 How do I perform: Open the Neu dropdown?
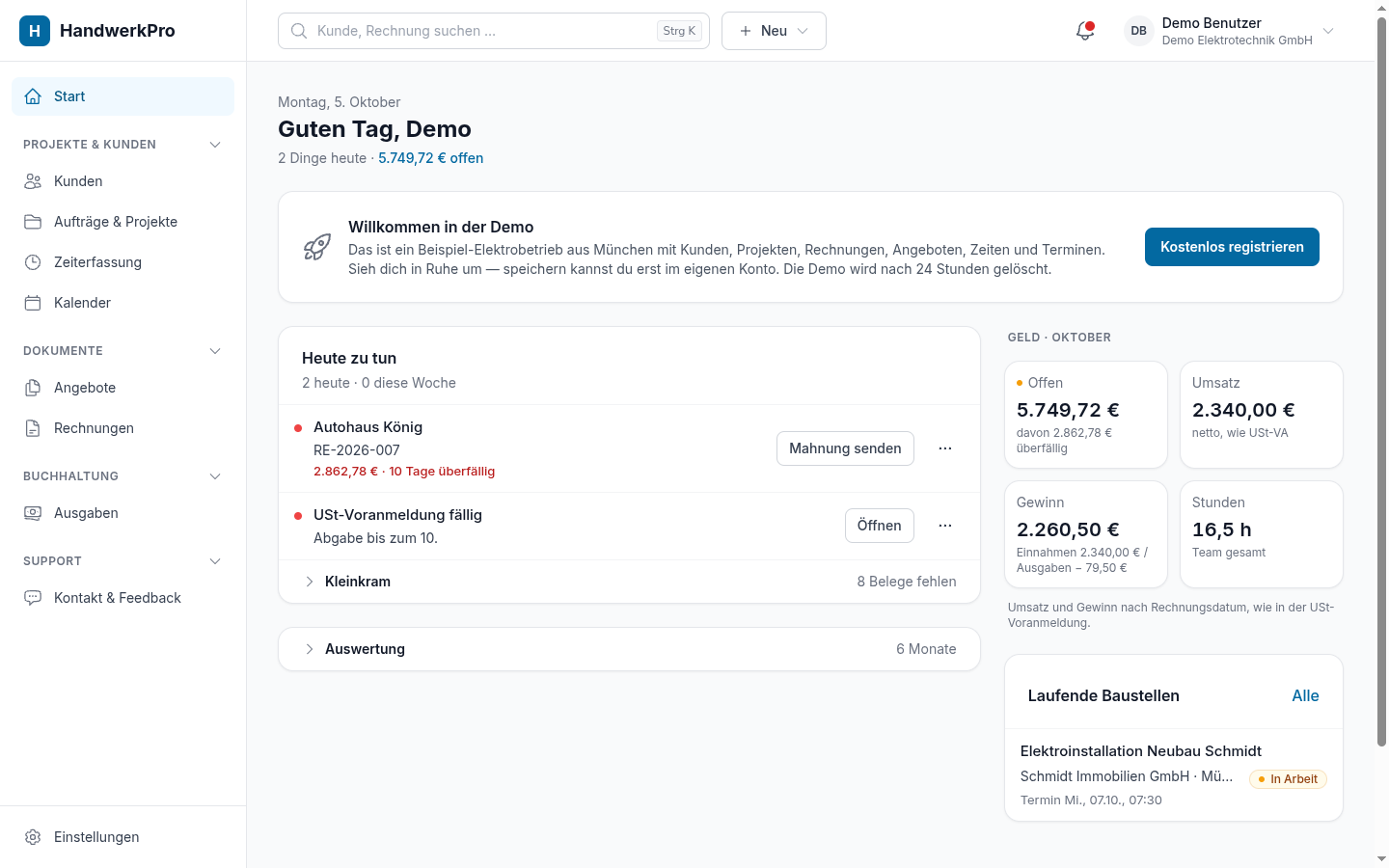coord(774,31)
